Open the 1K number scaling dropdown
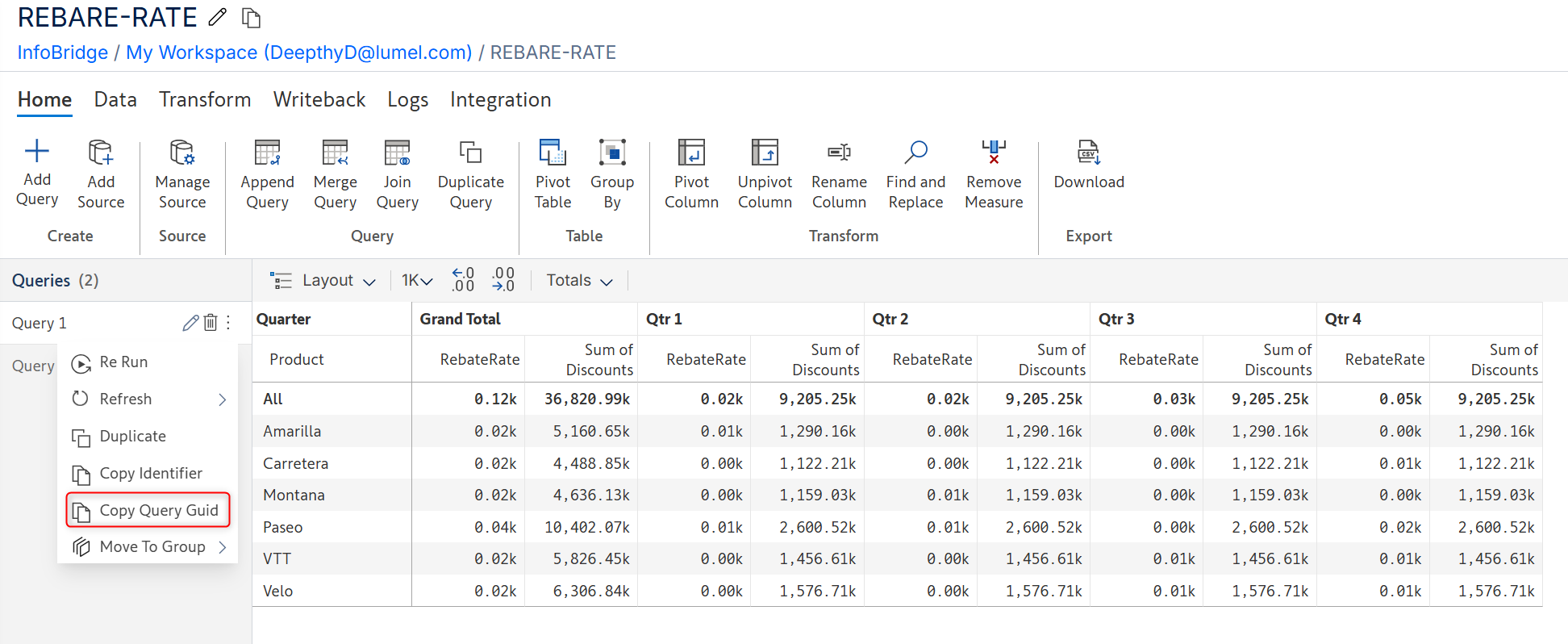 (x=417, y=280)
